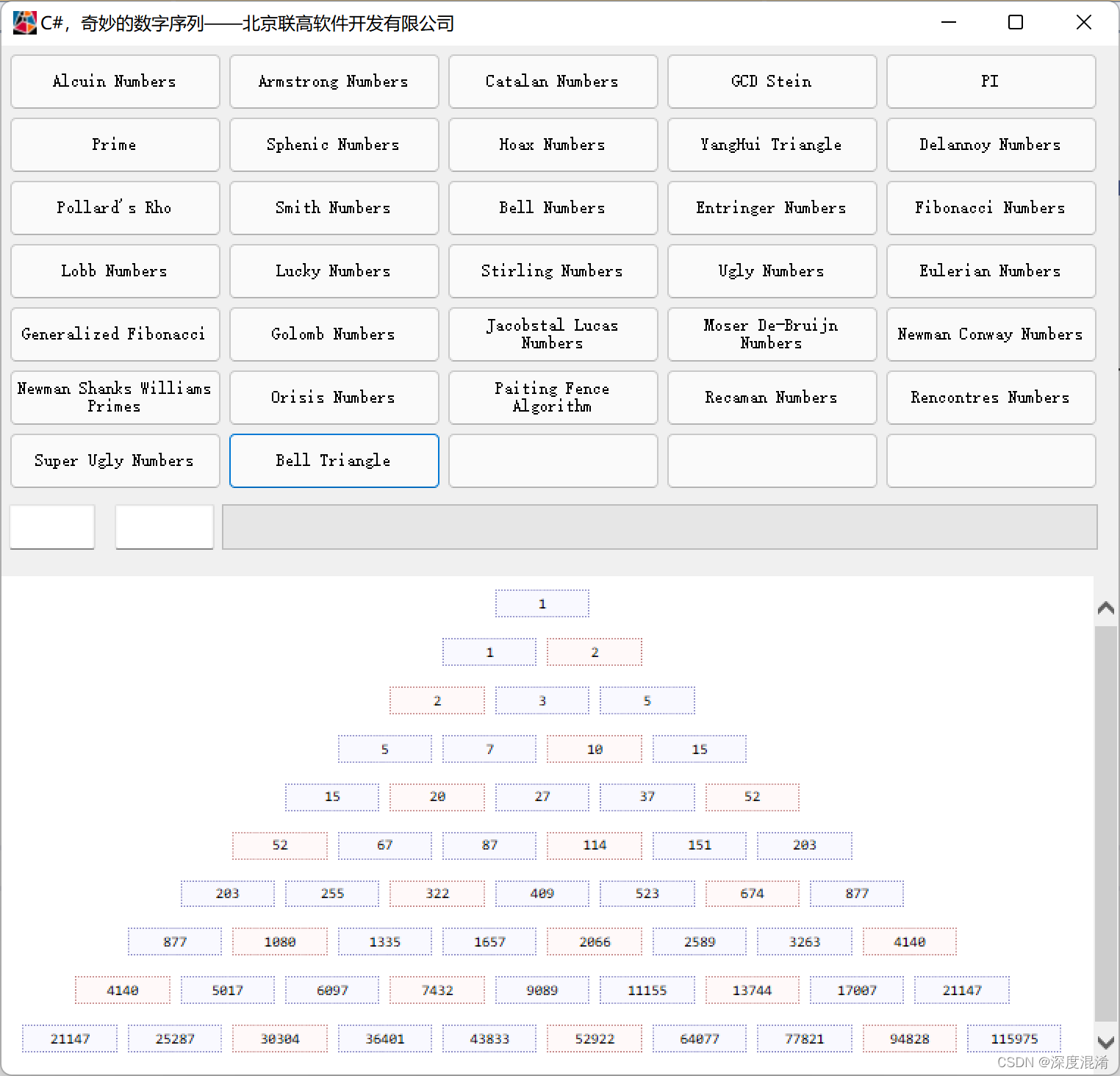Run the GCD Stein algorithm
Image resolution: width=1120 pixels, height=1076 pixels.
click(772, 82)
